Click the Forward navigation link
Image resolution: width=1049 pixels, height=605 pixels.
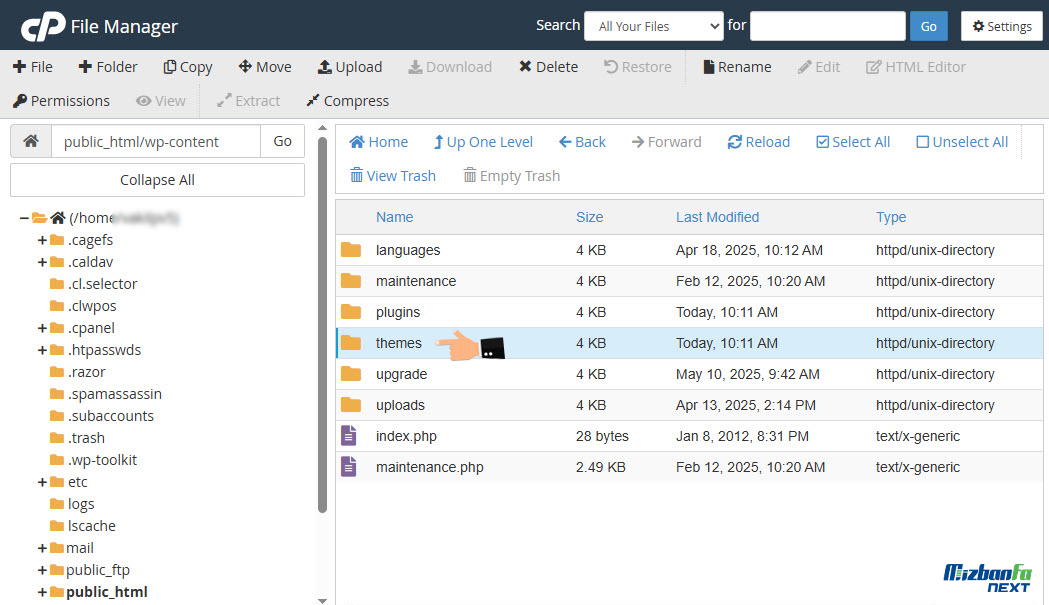pyautogui.click(x=666, y=142)
